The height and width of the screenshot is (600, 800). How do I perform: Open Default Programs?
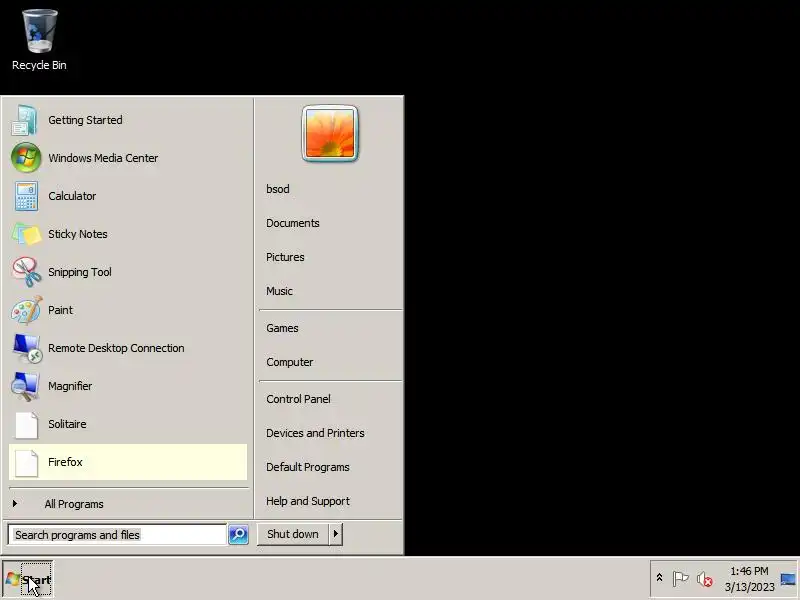308,467
